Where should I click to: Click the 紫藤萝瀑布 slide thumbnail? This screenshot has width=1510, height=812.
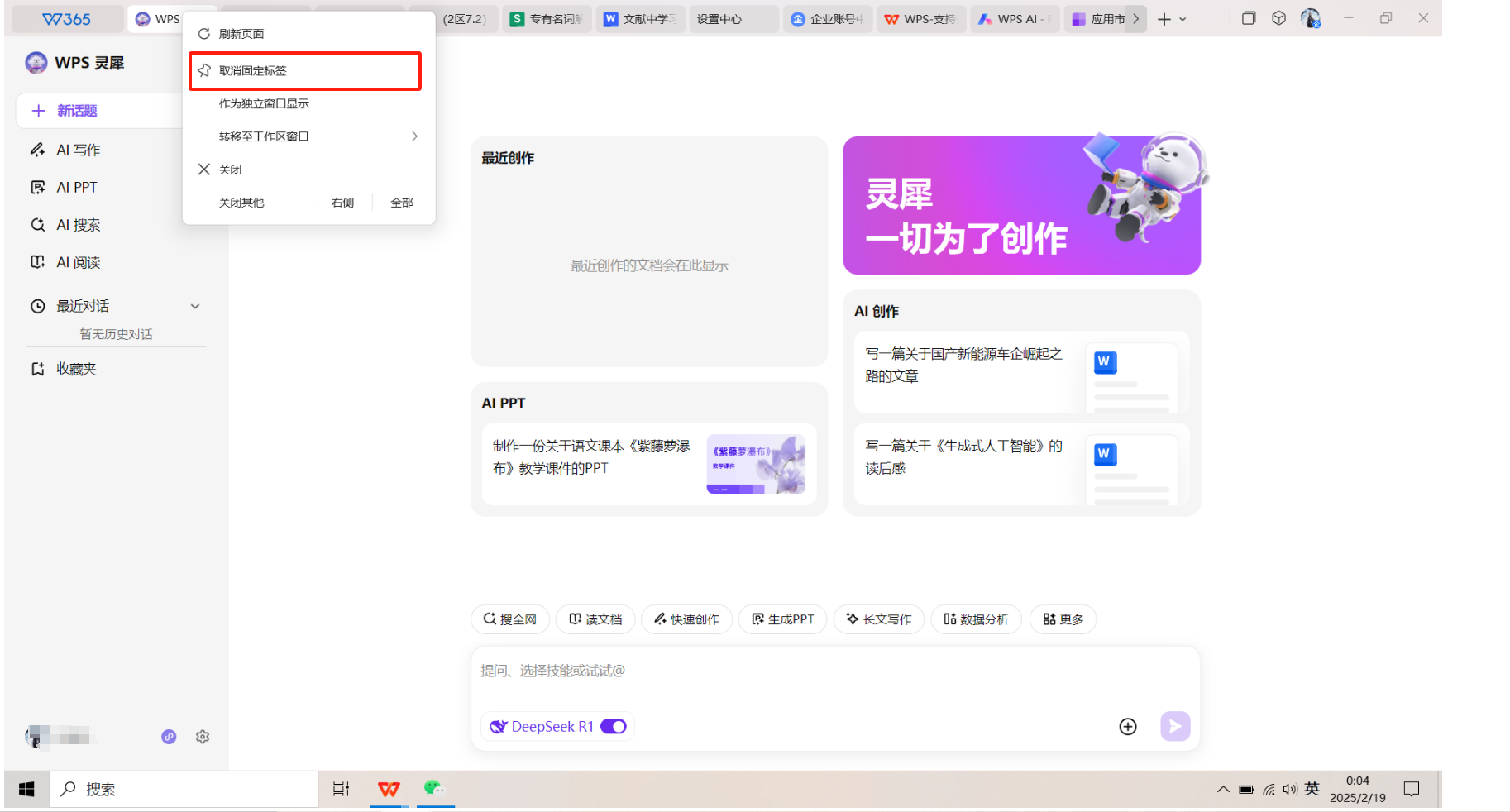click(756, 464)
